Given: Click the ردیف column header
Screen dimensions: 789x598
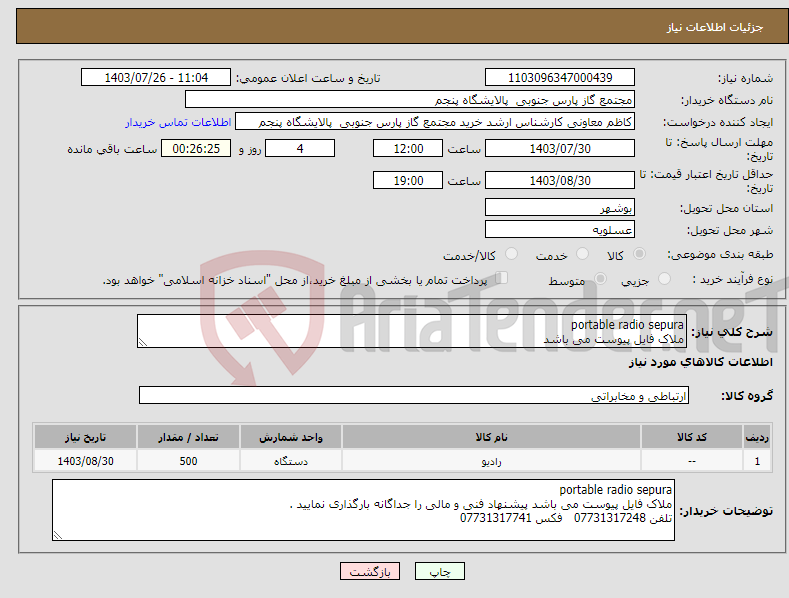Looking at the screenshot, I should [757, 437].
